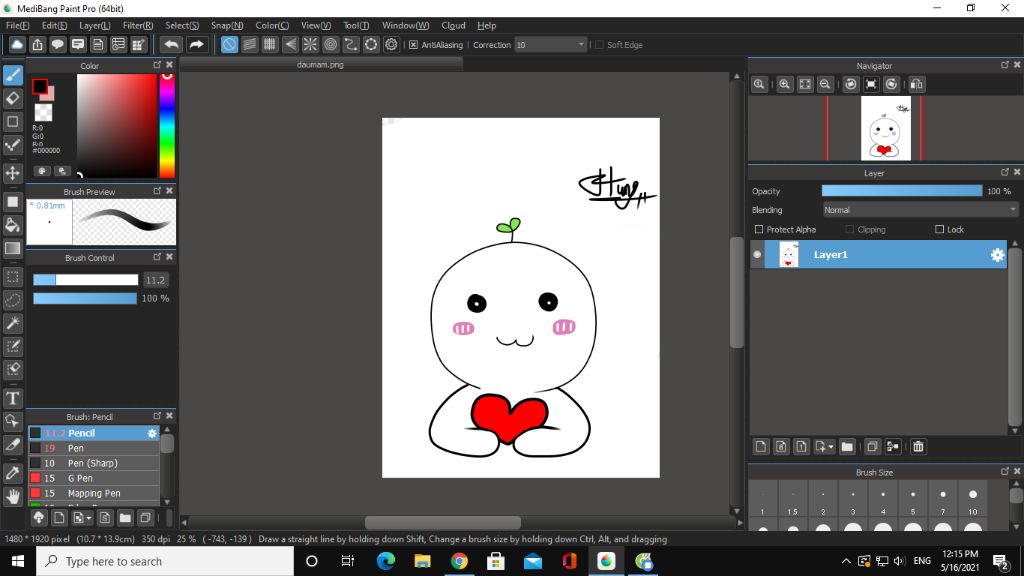Click the black foreground color swatch

pyautogui.click(x=40, y=86)
